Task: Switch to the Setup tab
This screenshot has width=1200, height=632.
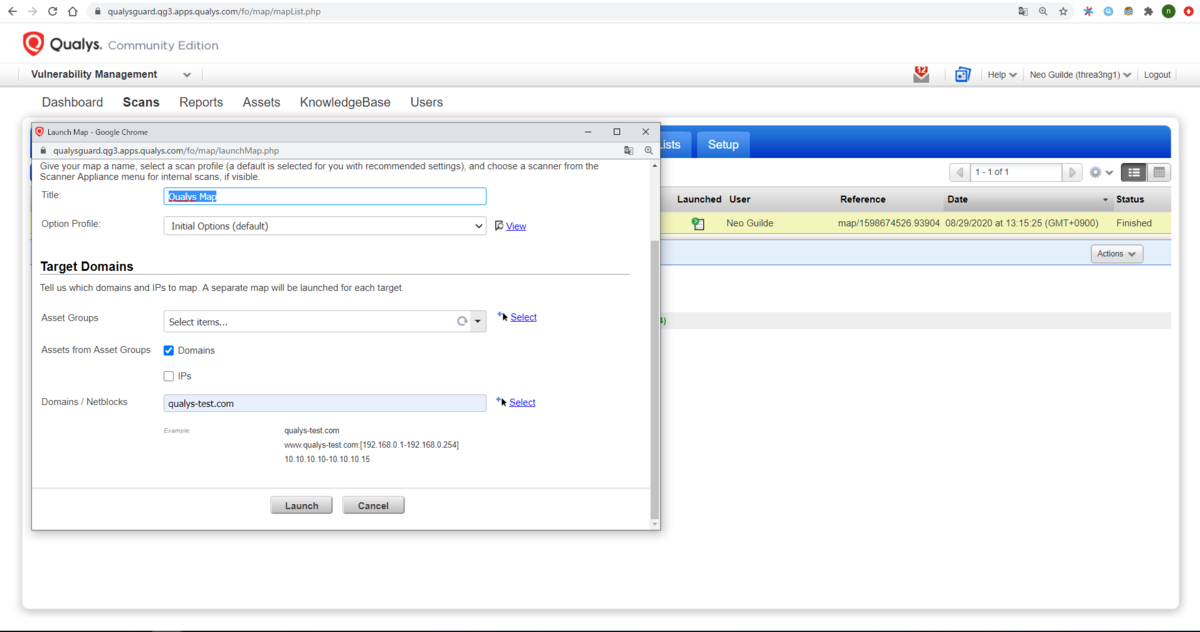Action: tap(723, 144)
